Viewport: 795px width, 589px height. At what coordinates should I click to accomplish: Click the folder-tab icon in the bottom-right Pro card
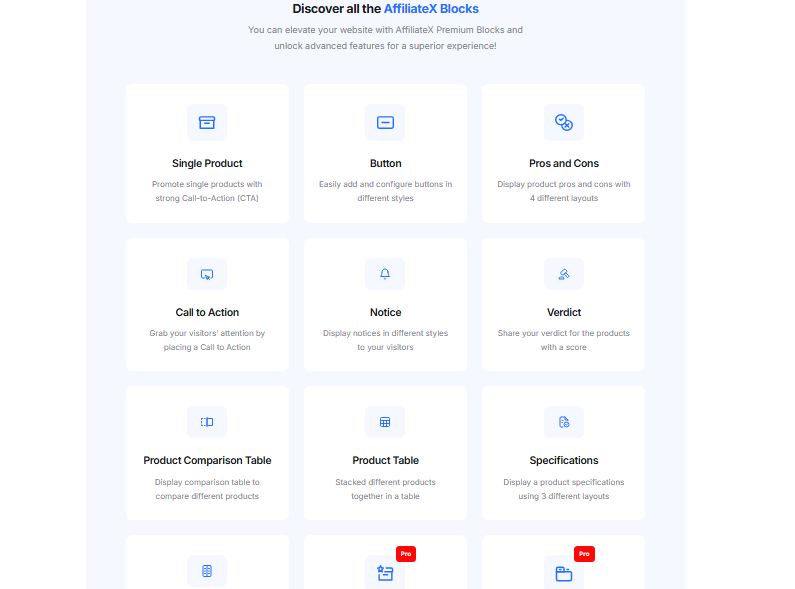pyautogui.click(x=564, y=574)
